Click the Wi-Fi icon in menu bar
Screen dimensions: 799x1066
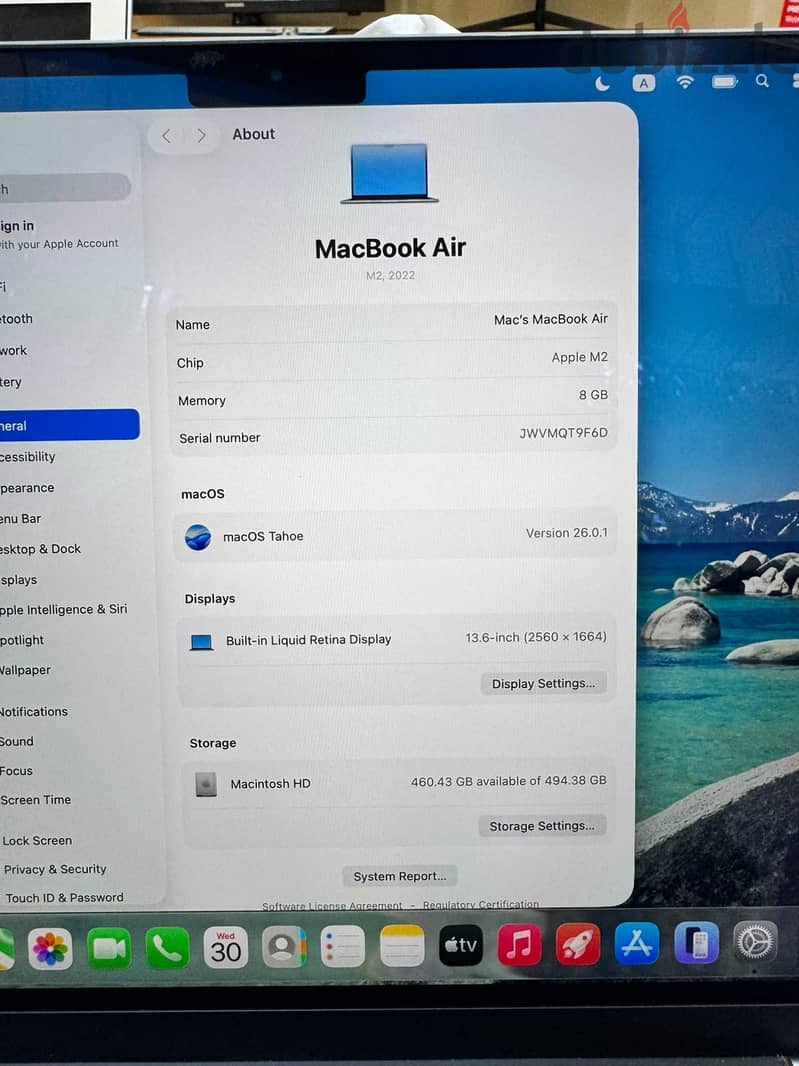pyautogui.click(x=685, y=82)
